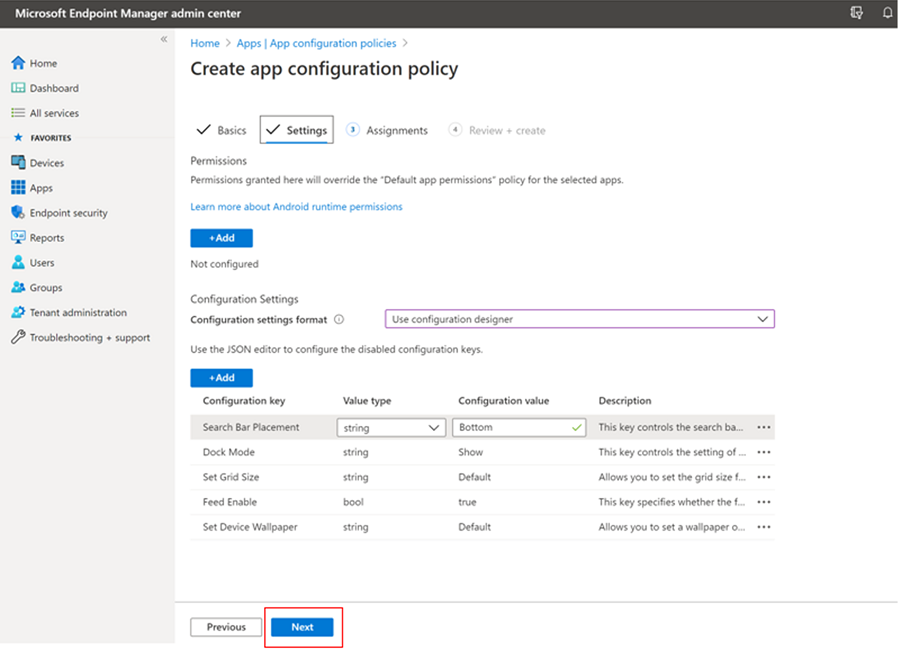Screen dimensions: 900x651
Task: Expand the Use configuration designer dropdown
Action: pos(580,319)
